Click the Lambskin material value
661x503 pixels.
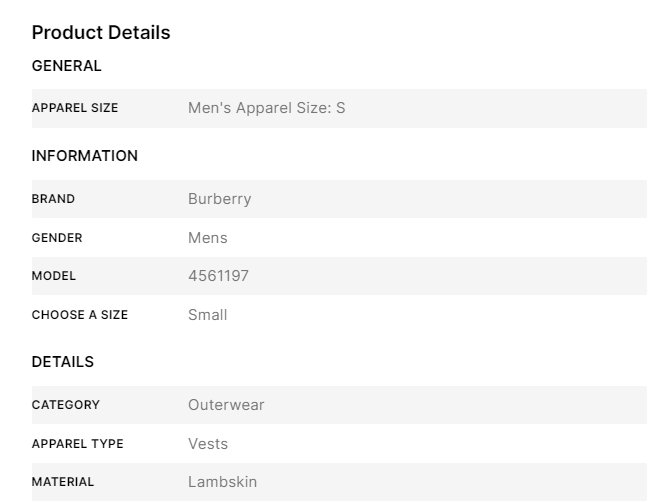tap(222, 482)
